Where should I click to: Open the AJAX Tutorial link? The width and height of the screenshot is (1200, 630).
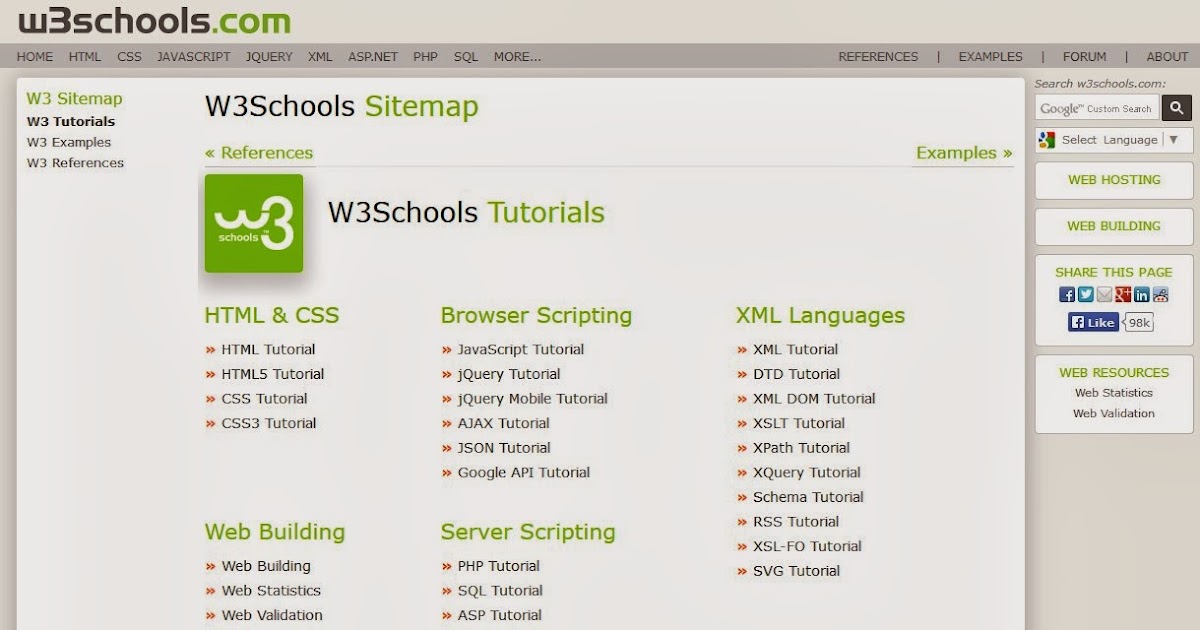(504, 423)
